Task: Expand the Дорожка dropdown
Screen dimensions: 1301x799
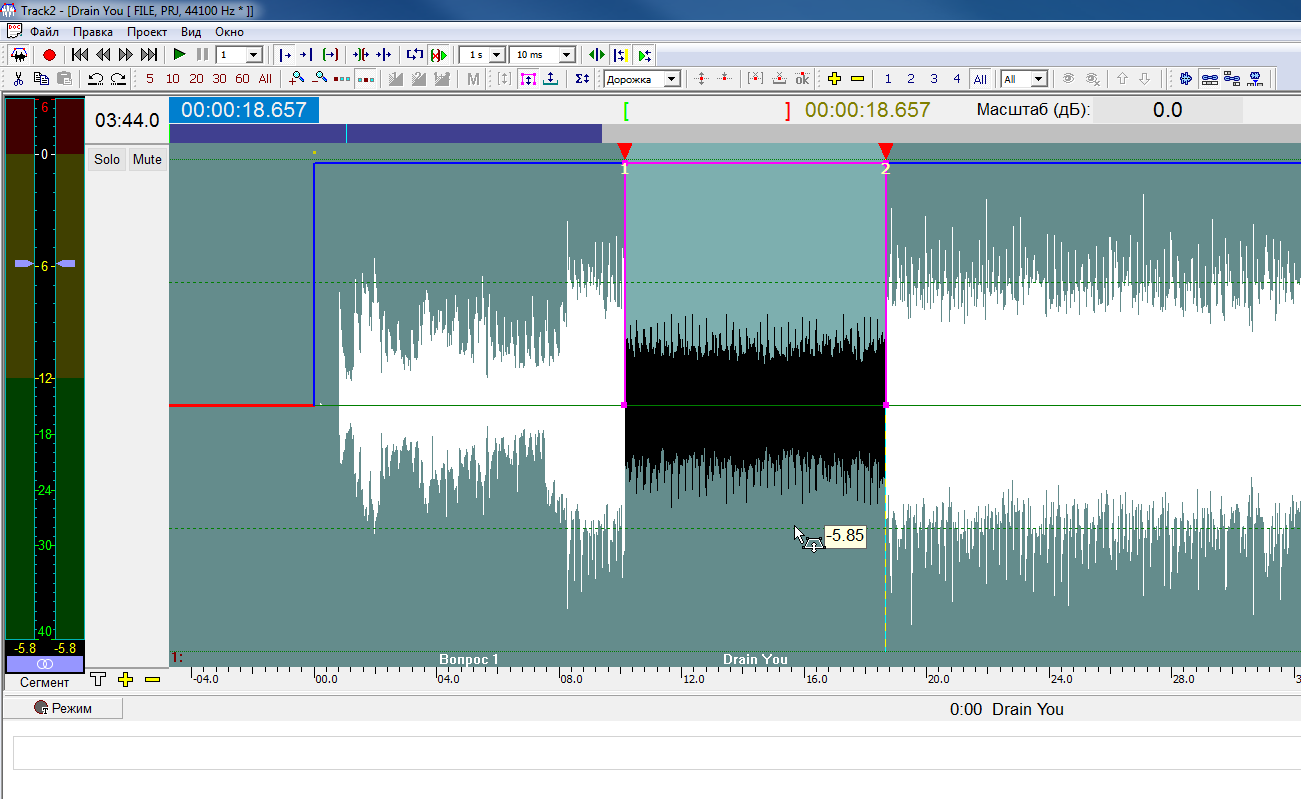Action: pyautogui.click(x=672, y=79)
